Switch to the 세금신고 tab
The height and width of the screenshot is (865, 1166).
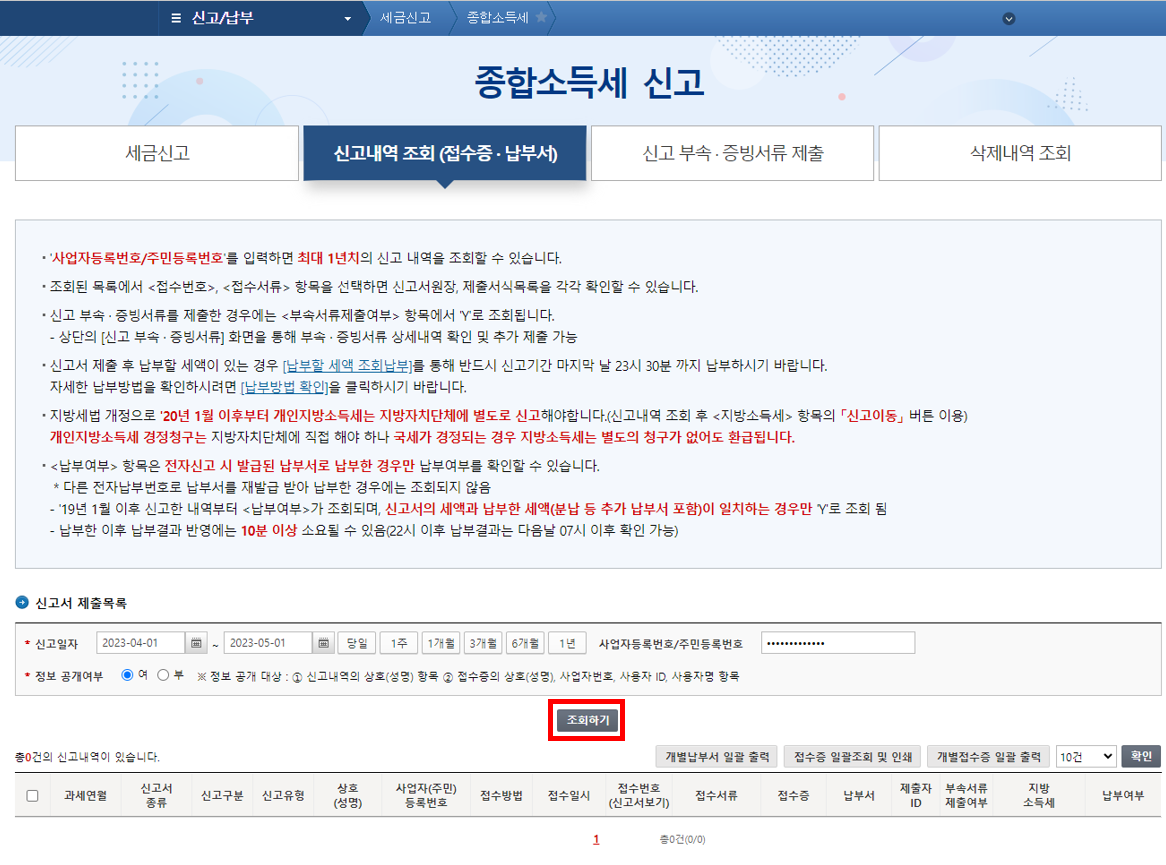click(157, 153)
